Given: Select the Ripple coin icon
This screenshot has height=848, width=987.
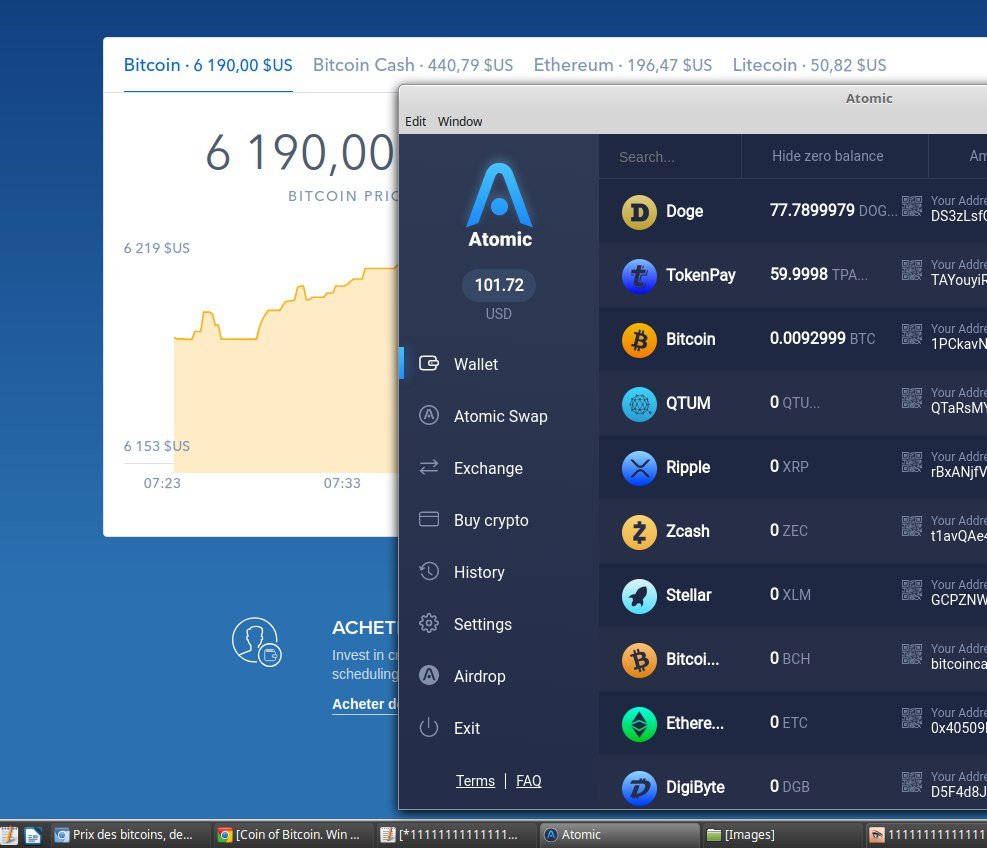Looking at the screenshot, I should tap(639, 468).
